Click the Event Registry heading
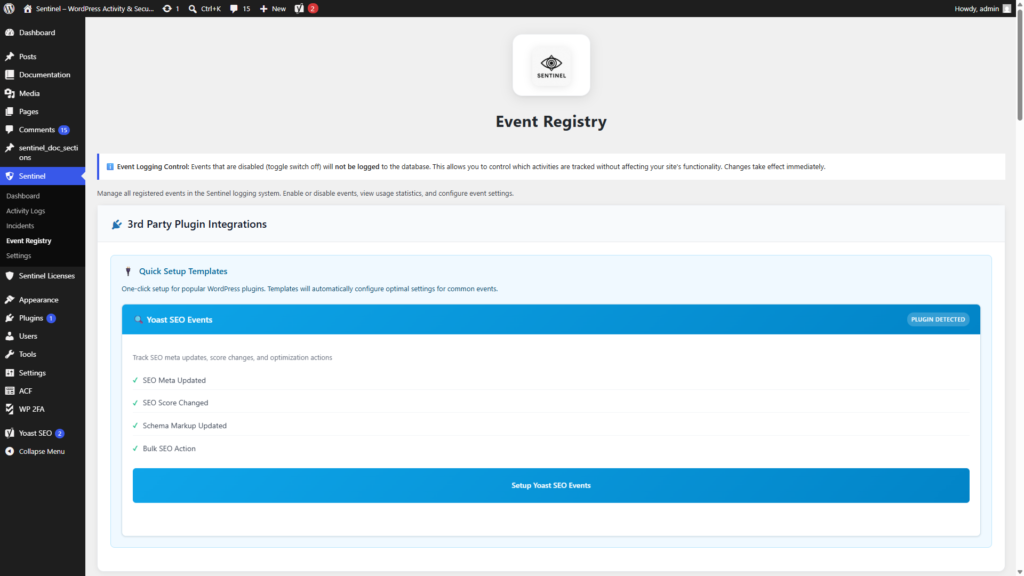This screenshot has height=576, width=1024. click(x=551, y=121)
